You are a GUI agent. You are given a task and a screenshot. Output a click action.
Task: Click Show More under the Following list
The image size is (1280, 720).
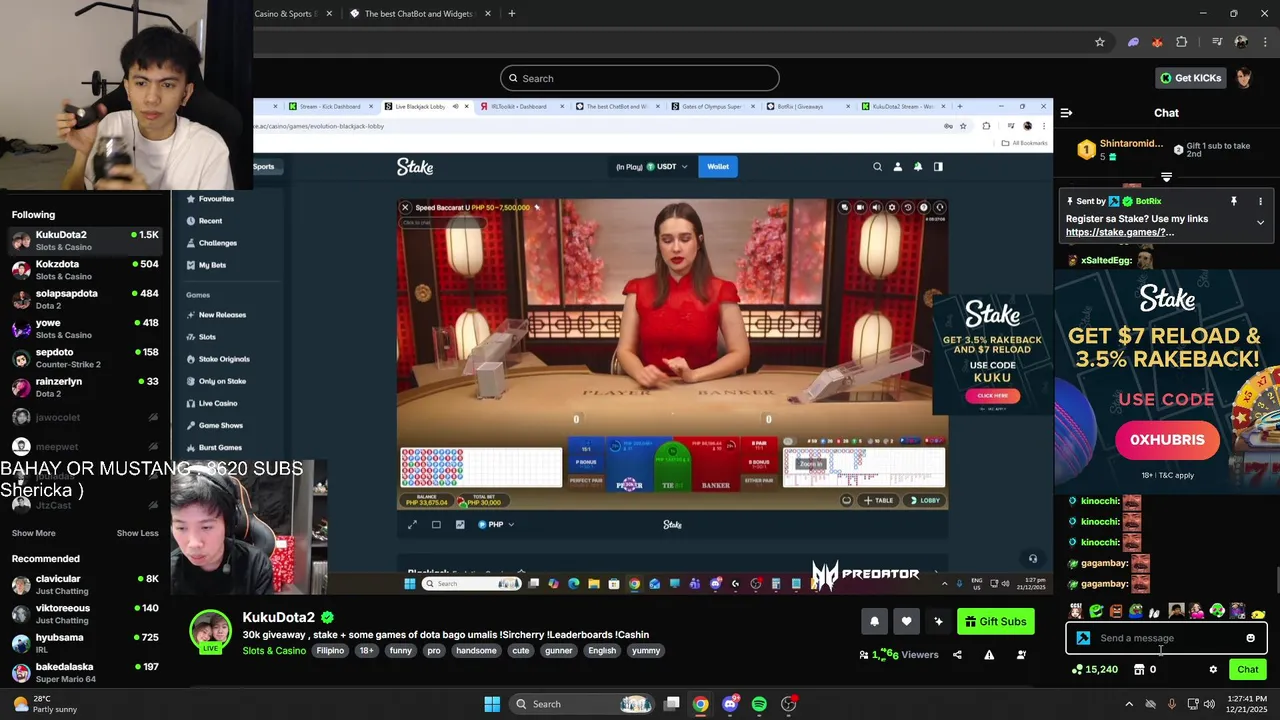tap(34, 533)
